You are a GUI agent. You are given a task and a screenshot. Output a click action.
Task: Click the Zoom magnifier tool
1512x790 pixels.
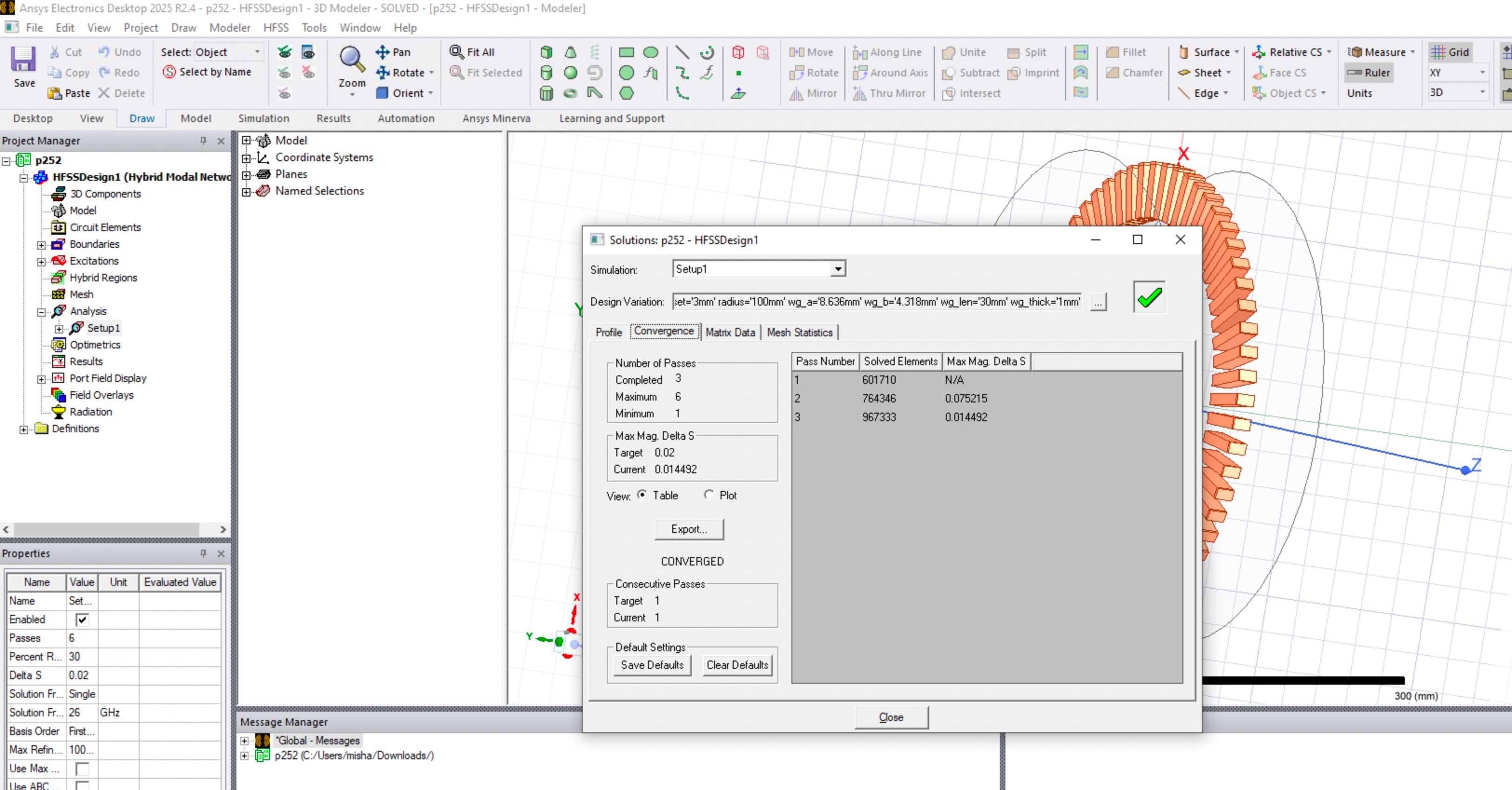point(351,59)
